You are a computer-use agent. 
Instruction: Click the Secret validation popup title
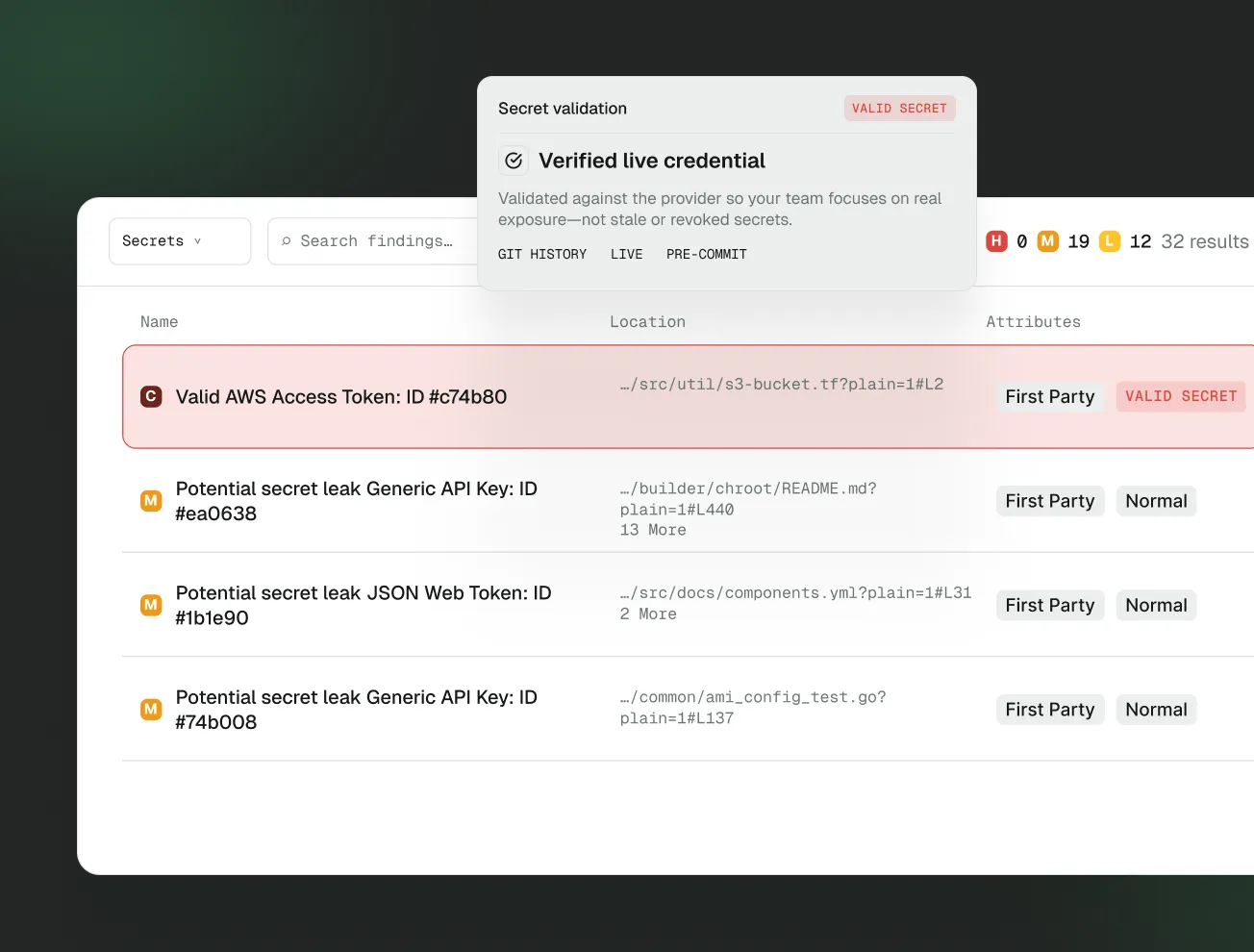[563, 109]
